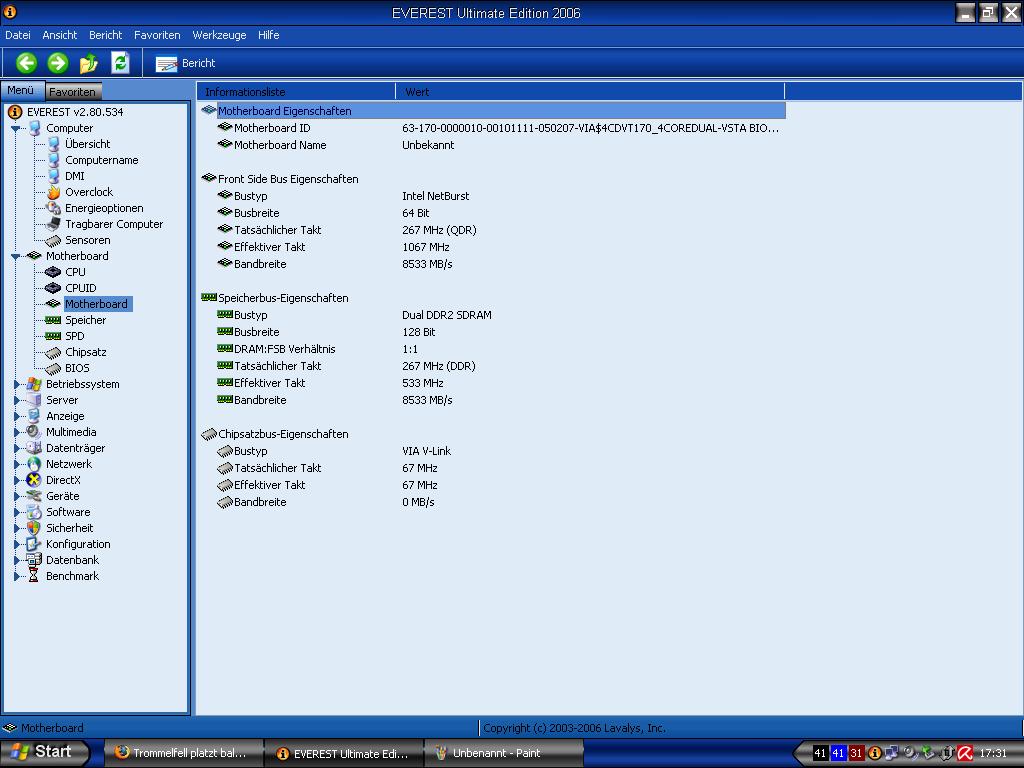Select the Overclock flame icon

click(54, 193)
